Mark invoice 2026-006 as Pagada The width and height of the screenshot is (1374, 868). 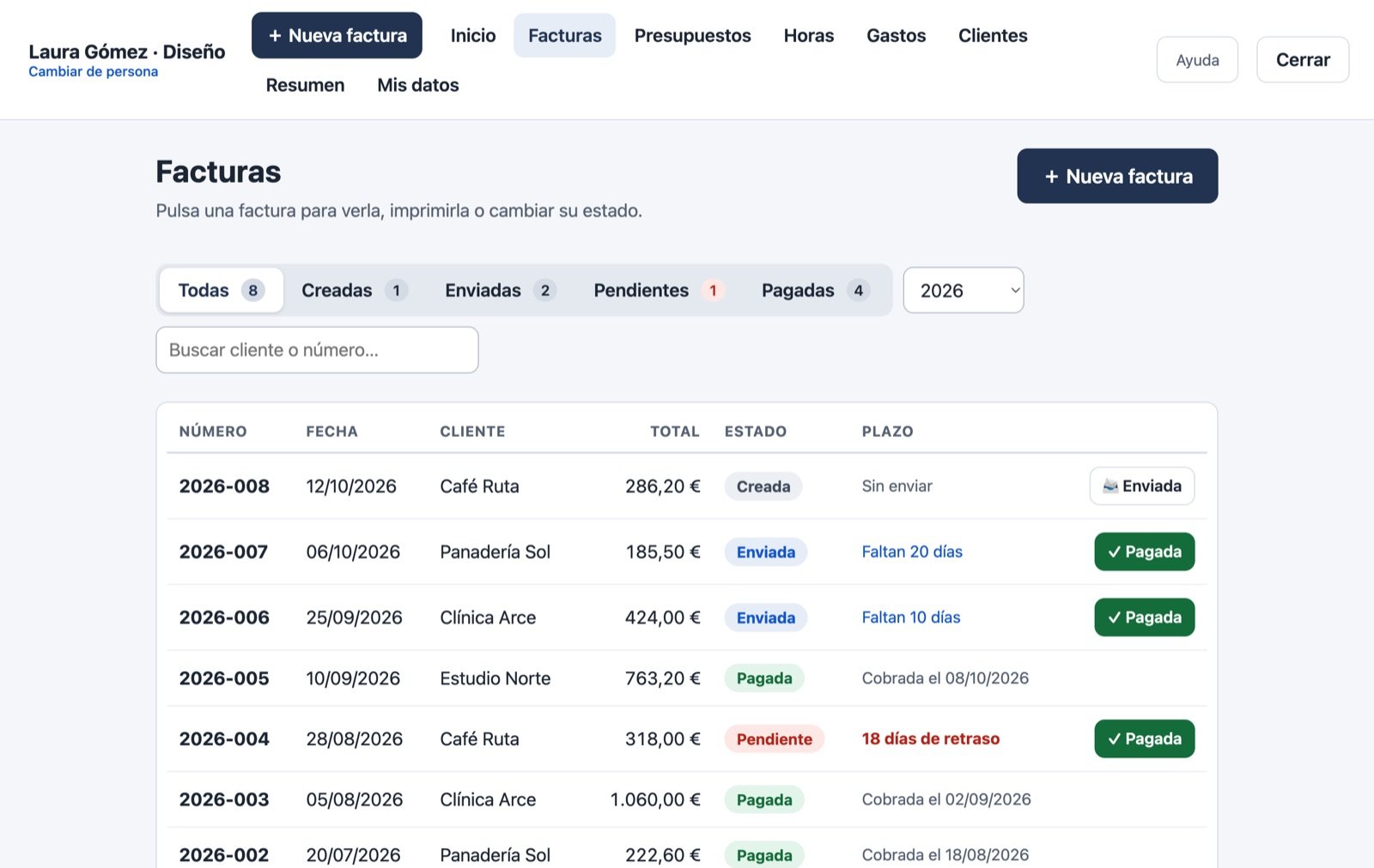pyautogui.click(x=1144, y=617)
